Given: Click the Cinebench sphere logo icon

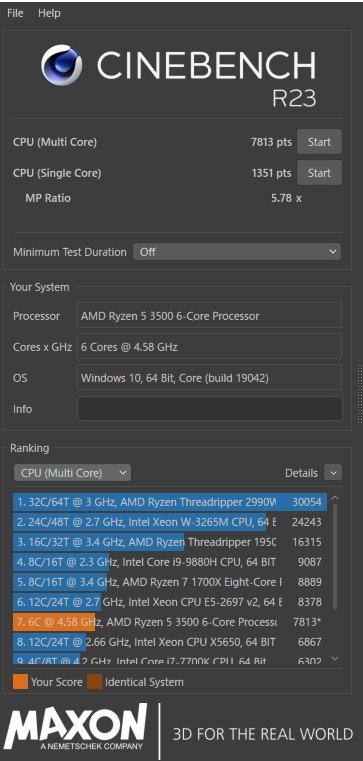Looking at the screenshot, I should [x=61, y=65].
